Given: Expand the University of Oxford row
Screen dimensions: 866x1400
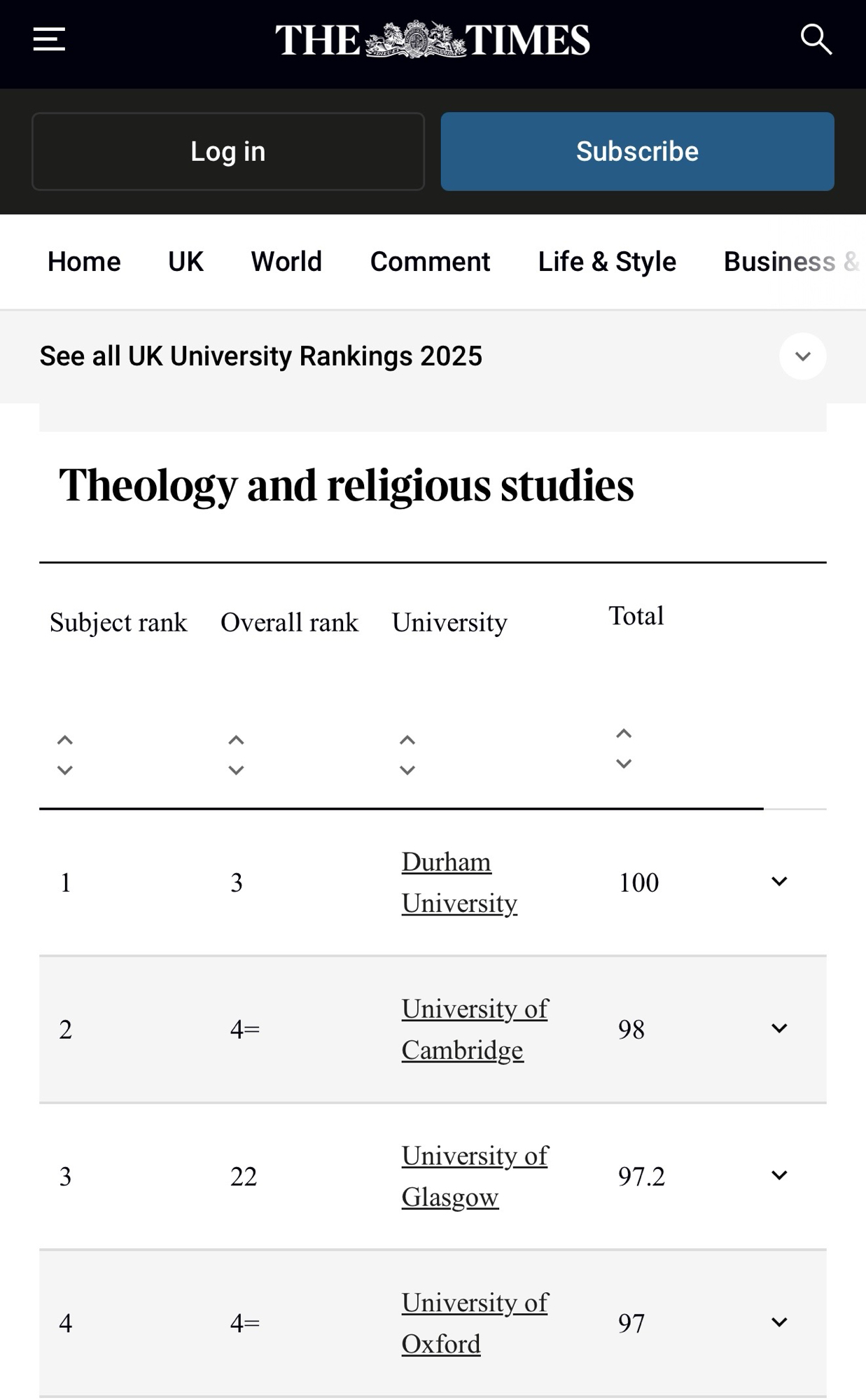Looking at the screenshot, I should click(x=779, y=1322).
